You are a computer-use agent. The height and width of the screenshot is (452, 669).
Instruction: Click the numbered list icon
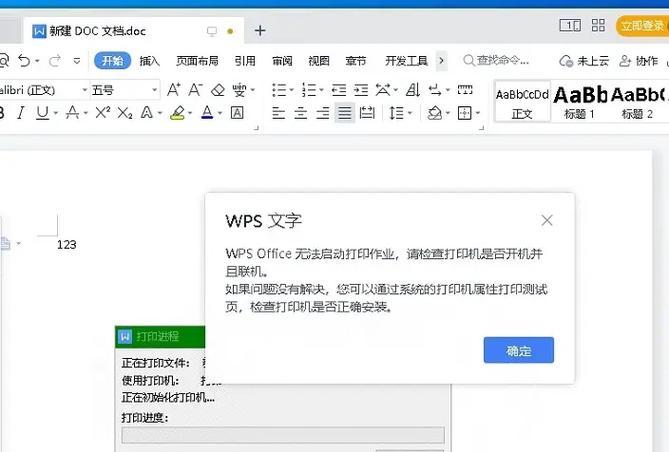tap(309, 90)
